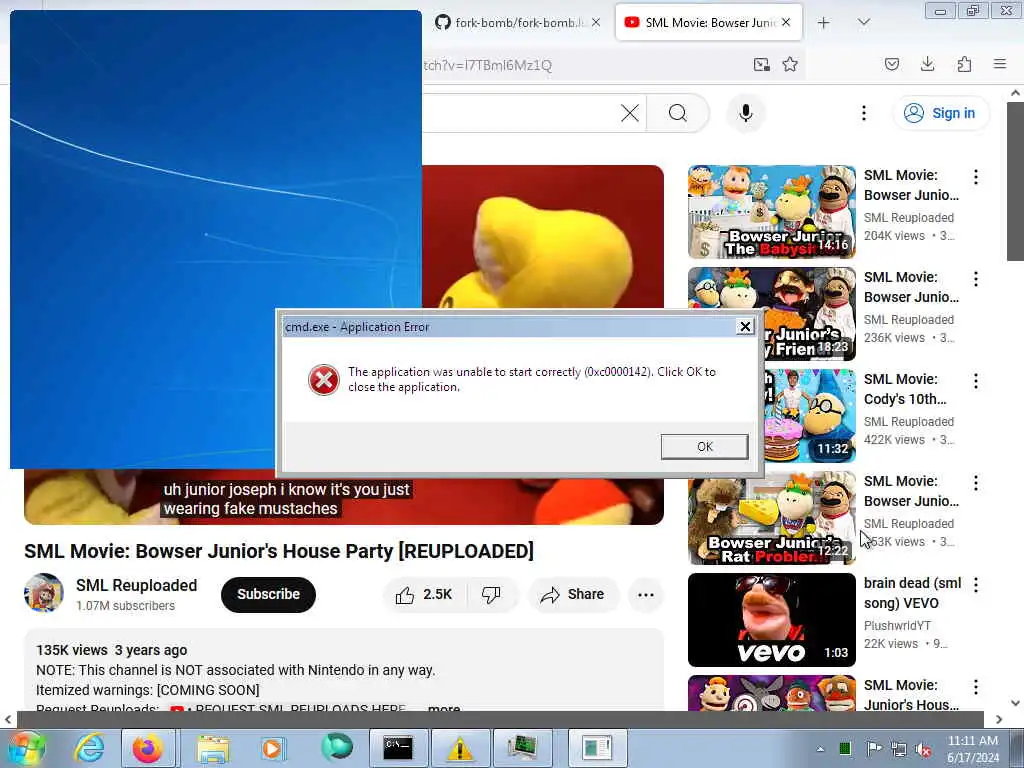The width and height of the screenshot is (1024, 768).
Task: Start YouTube voice search with microphone
Action: click(746, 113)
